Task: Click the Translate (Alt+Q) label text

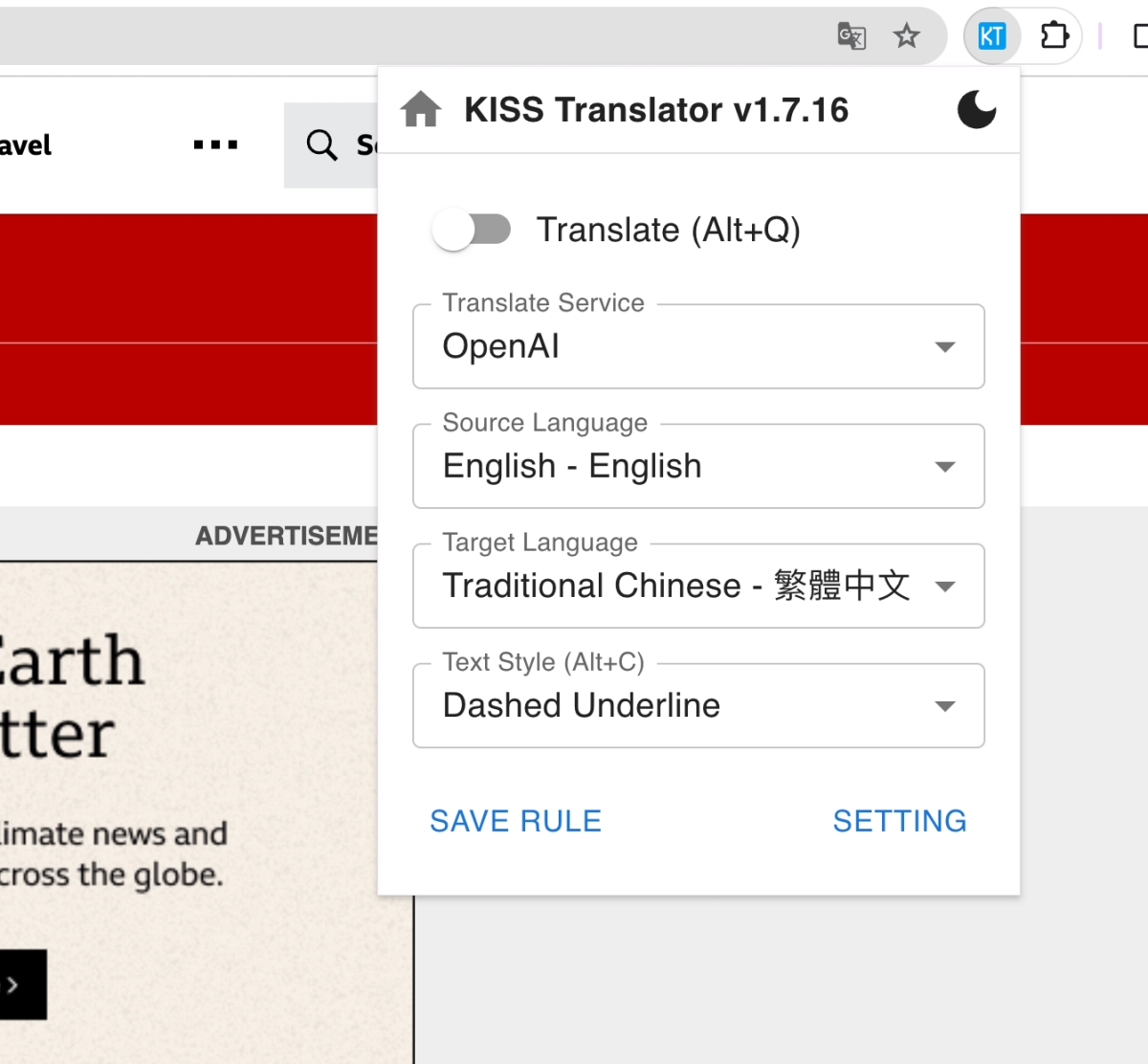Action: click(668, 230)
